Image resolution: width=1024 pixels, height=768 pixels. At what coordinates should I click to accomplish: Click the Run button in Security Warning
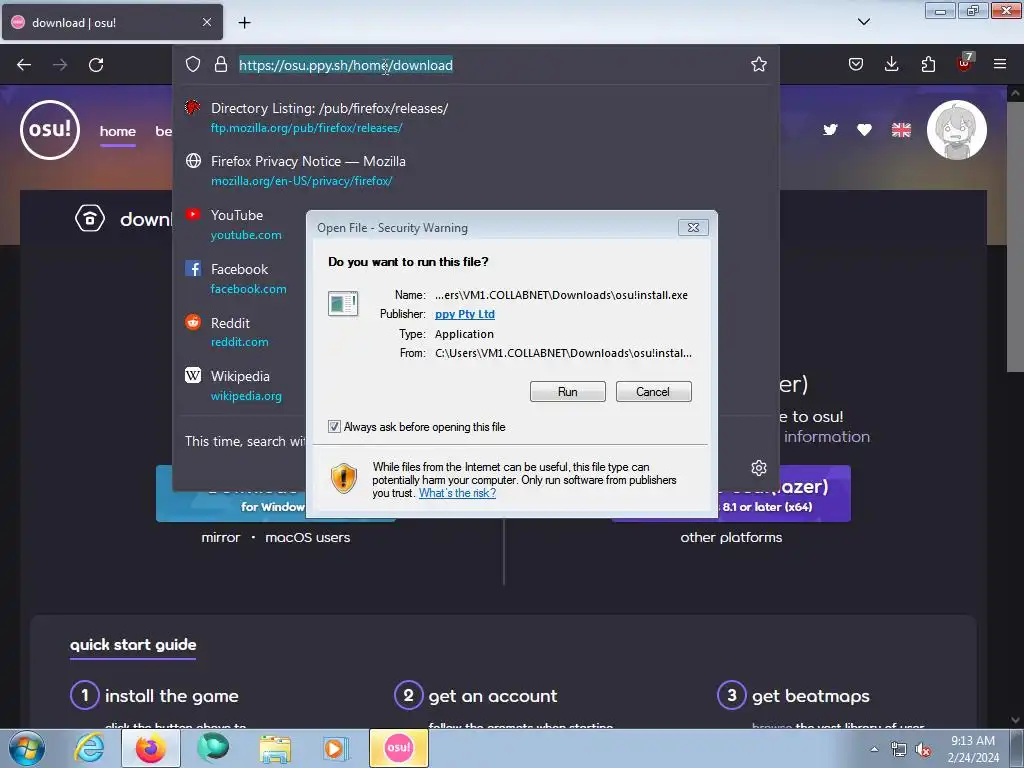(568, 392)
